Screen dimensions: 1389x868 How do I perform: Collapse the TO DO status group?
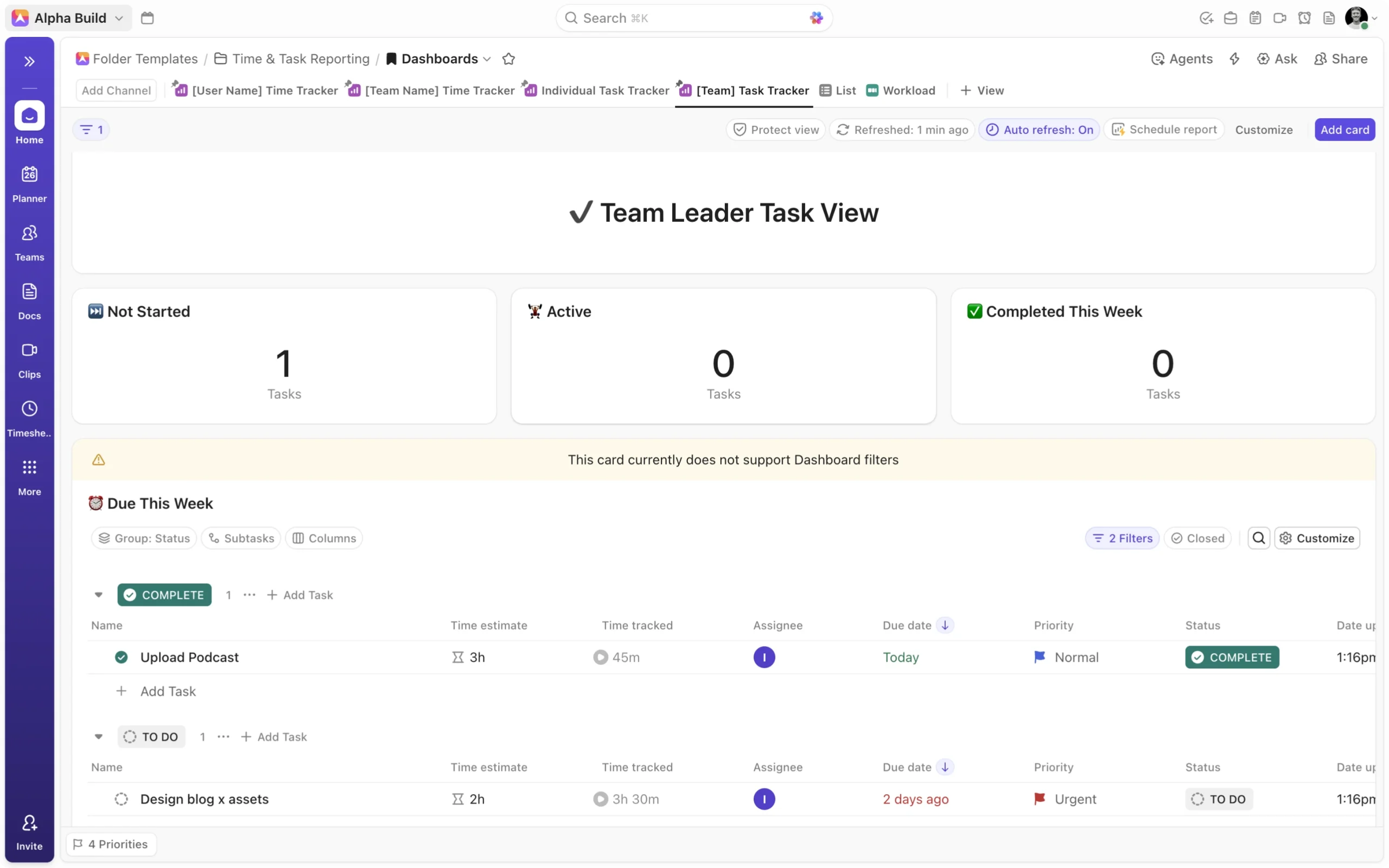[x=99, y=737]
